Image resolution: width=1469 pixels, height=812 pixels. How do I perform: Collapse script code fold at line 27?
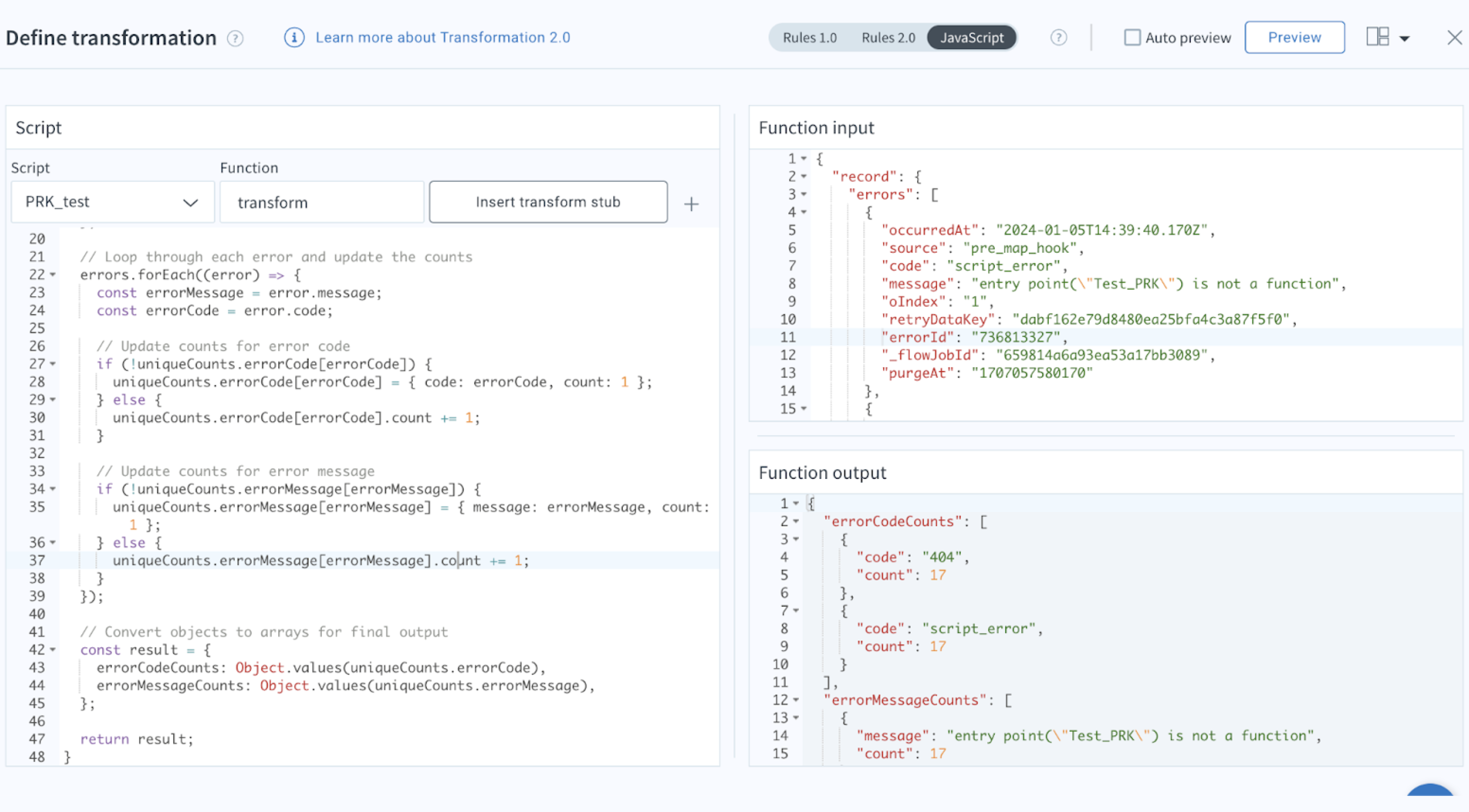(x=53, y=364)
